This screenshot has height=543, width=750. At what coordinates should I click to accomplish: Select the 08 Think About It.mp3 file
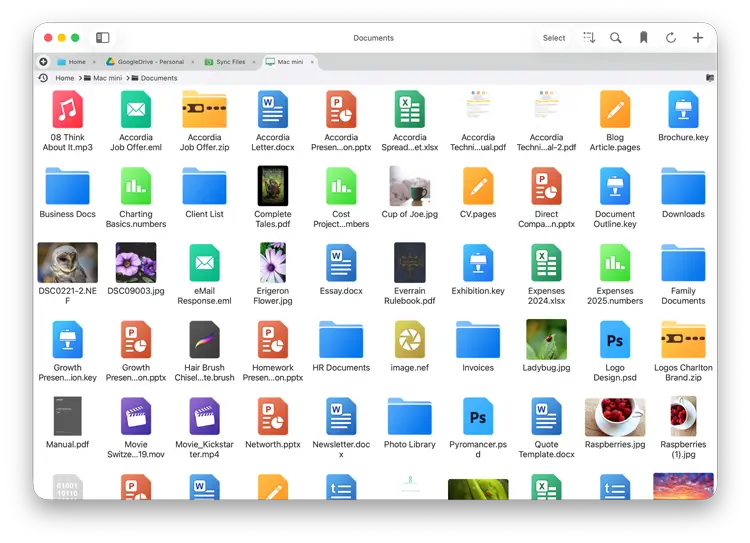(x=68, y=108)
